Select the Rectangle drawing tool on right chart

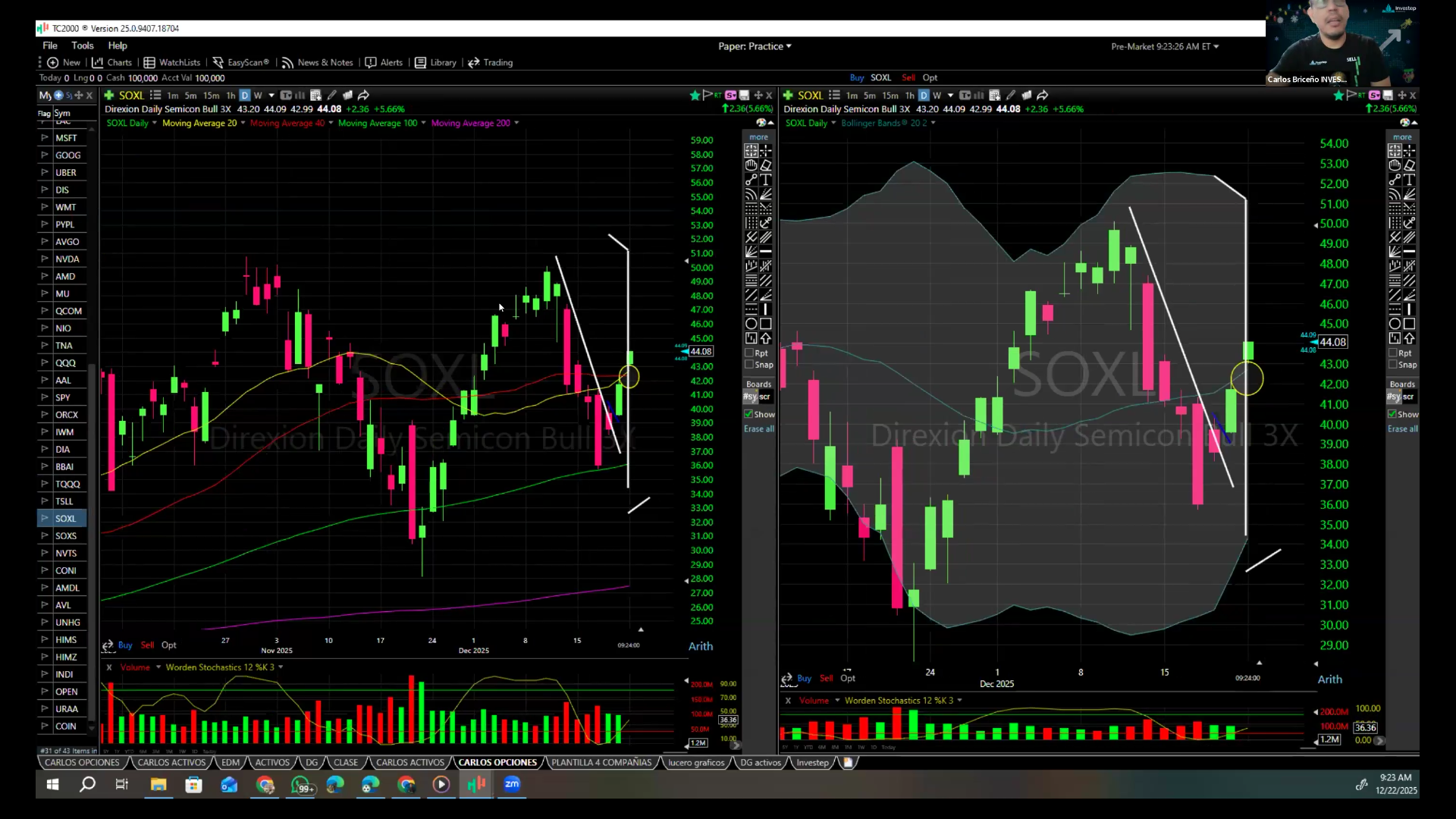point(1409,324)
